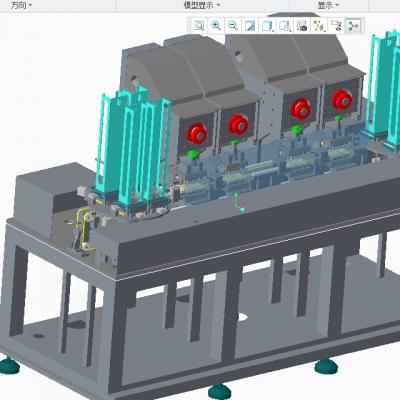Viewport: 400px width, 400px height.
Task: Click the Refit view icon
Action: (199, 26)
